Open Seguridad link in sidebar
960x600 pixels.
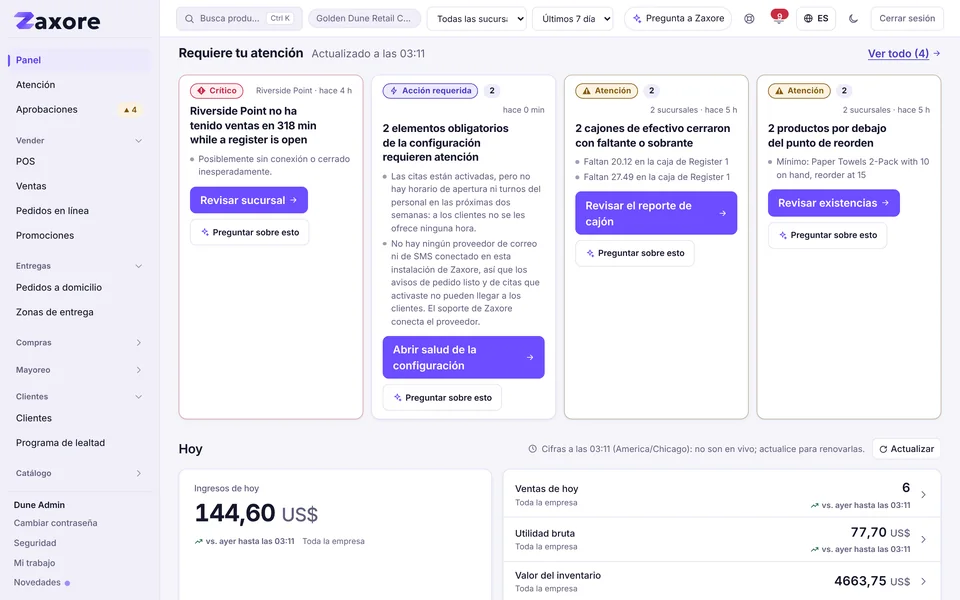35,543
